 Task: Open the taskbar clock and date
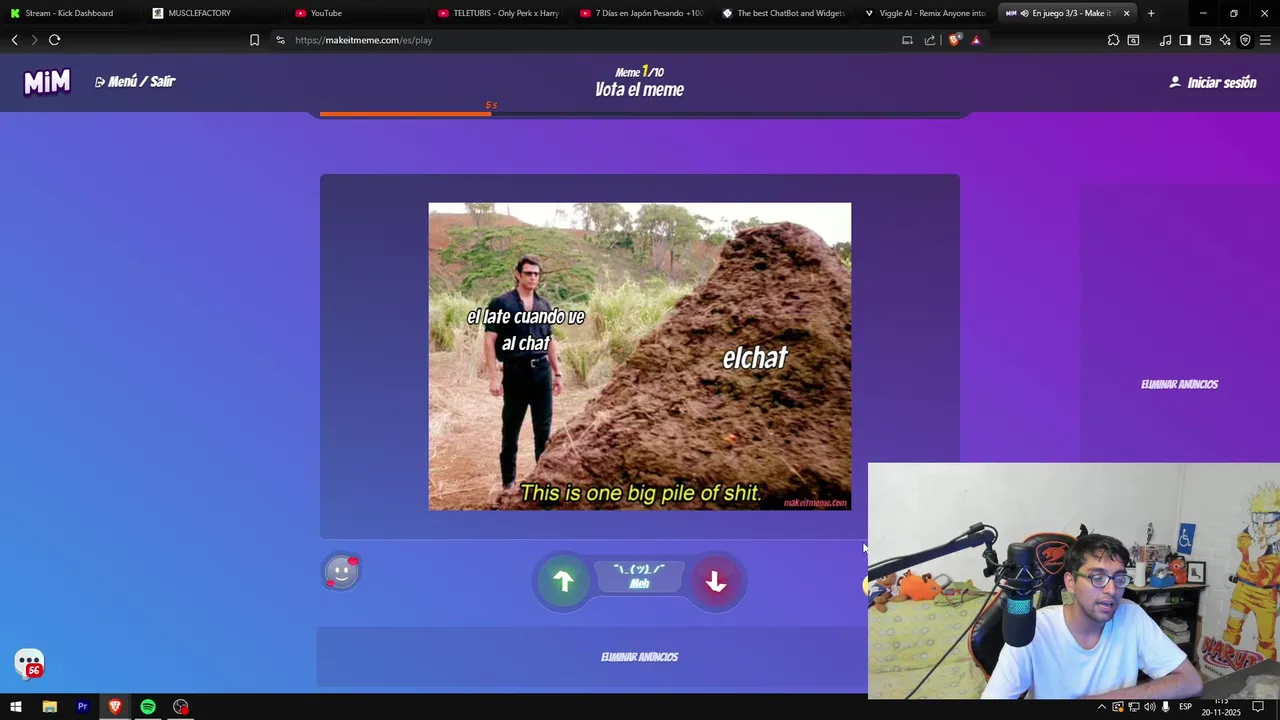pyautogui.click(x=1221, y=707)
